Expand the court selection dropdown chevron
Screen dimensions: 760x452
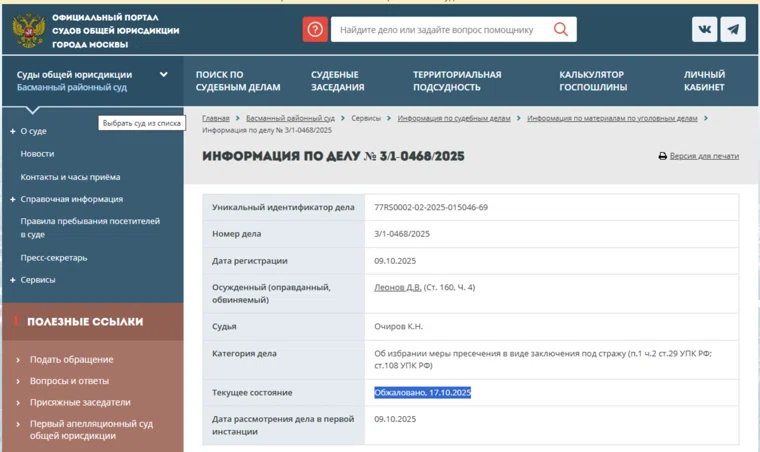[x=163, y=75]
